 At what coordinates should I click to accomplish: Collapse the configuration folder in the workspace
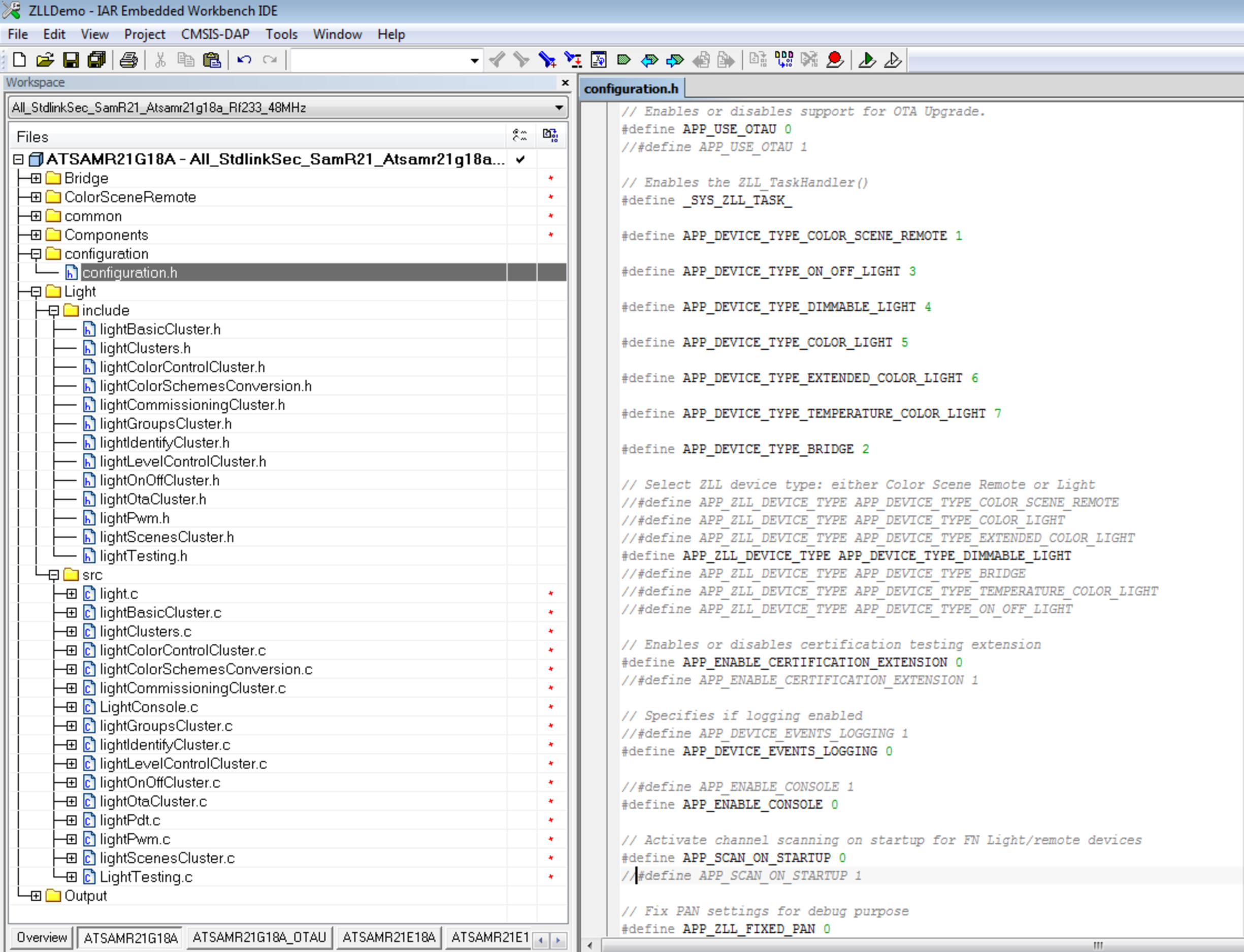pos(35,254)
